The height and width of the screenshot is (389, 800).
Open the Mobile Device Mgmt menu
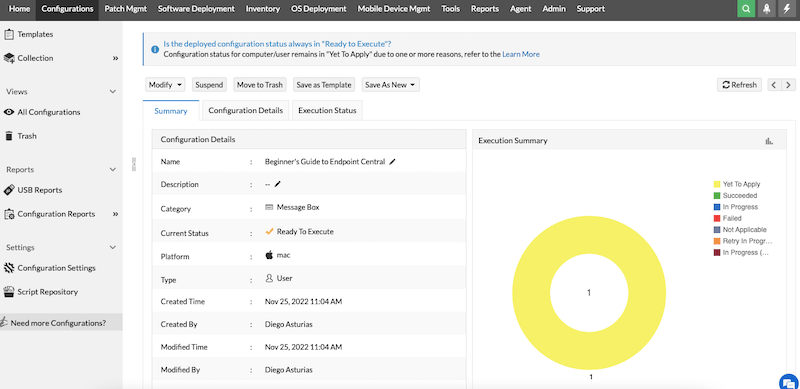tap(393, 9)
